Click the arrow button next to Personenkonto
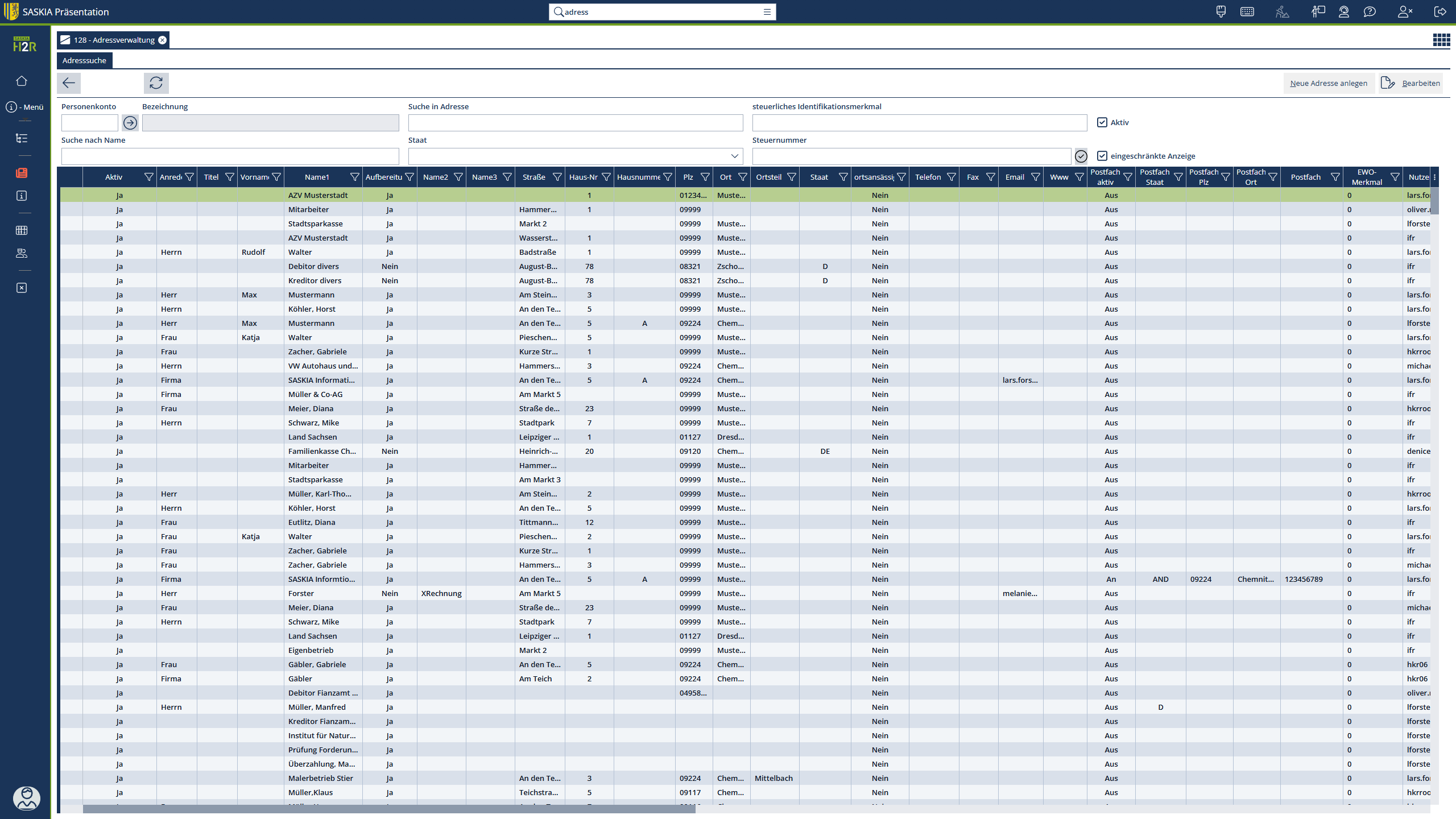The width and height of the screenshot is (1456, 819). pos(130,123)
